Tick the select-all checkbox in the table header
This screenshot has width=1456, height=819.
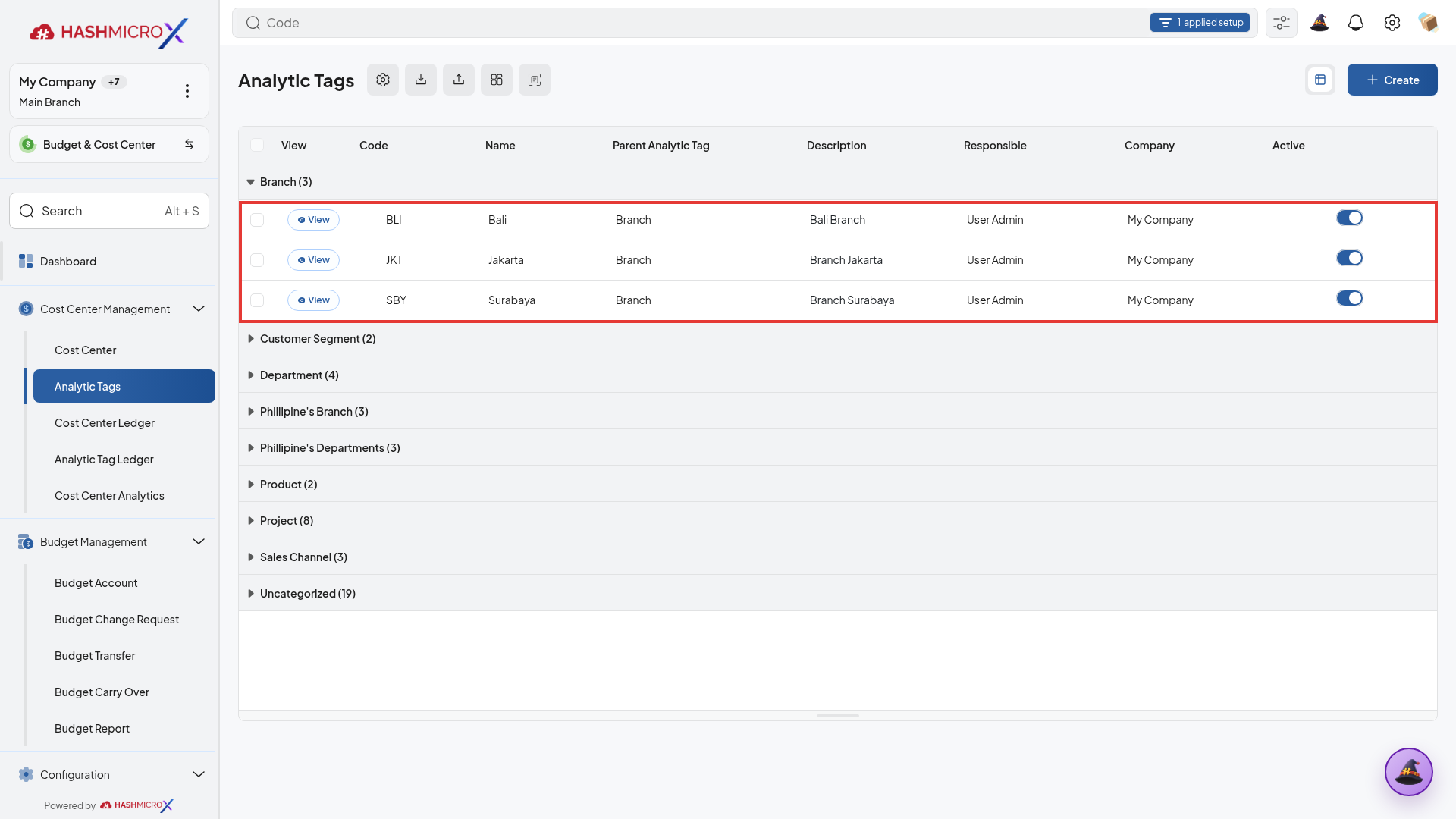[257, 145]
